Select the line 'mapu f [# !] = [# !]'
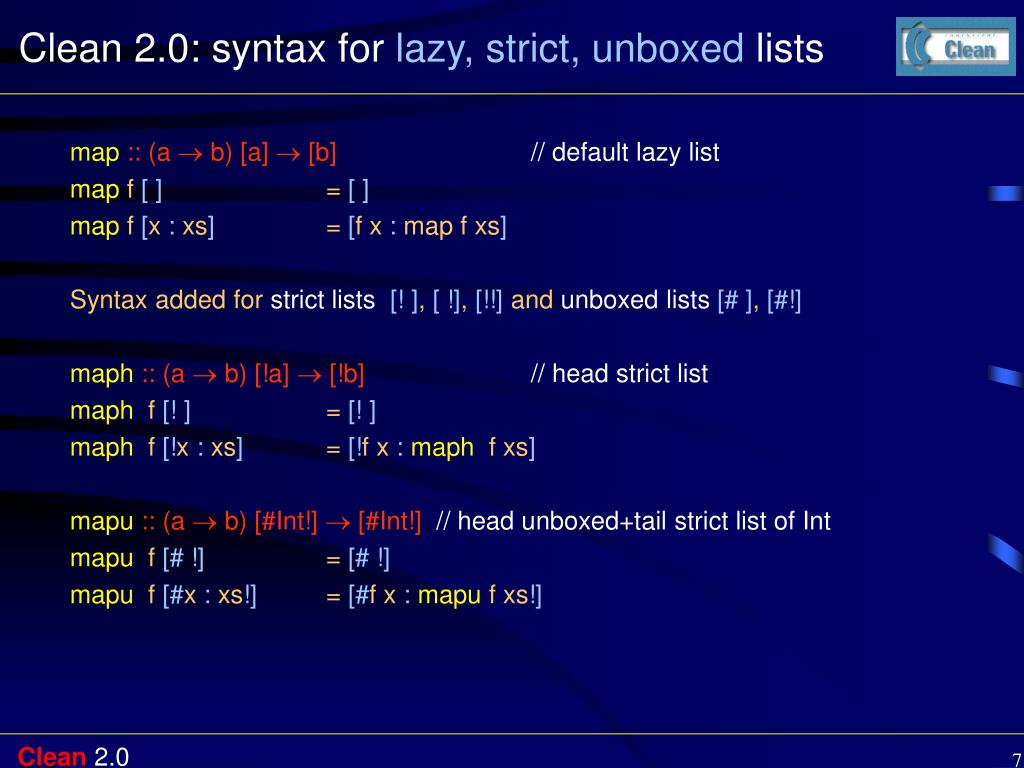This screenshot has width=1024, height=768. click(230, 559)
